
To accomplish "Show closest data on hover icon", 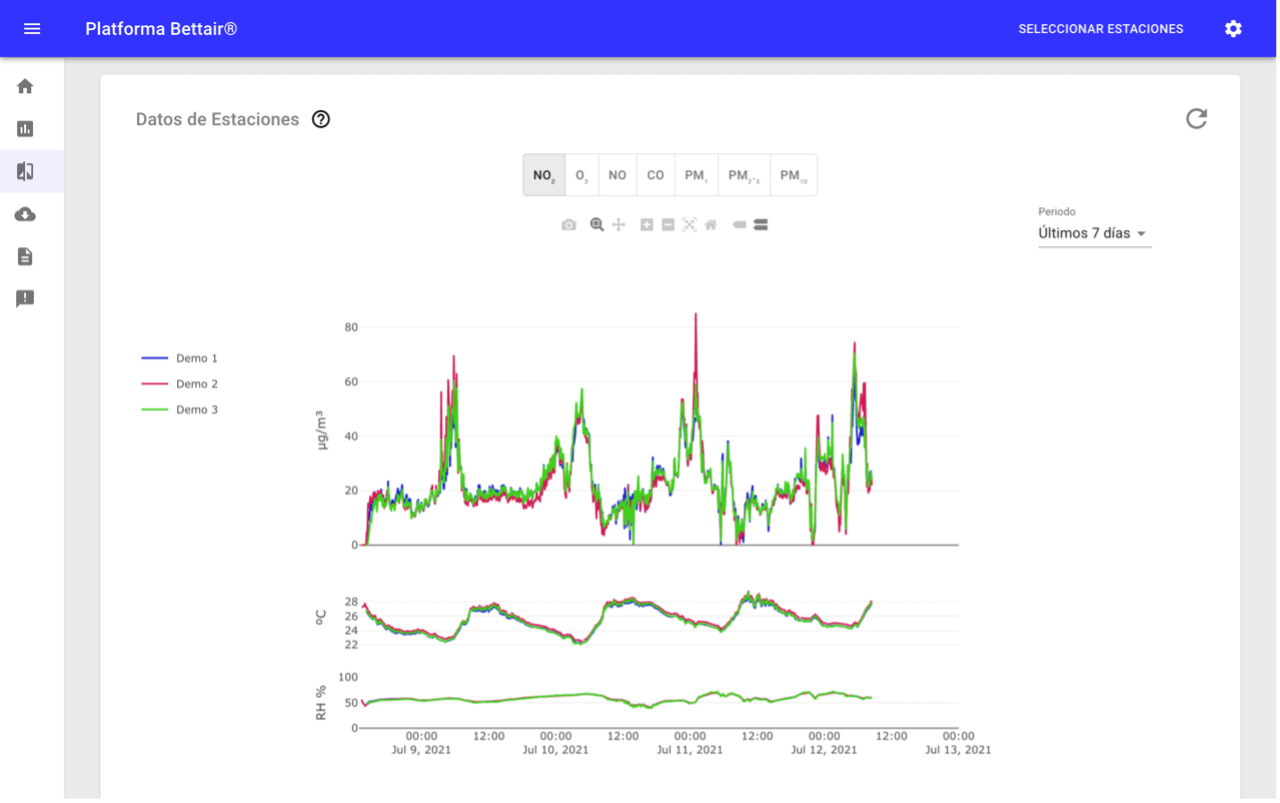I will (739, 225).
